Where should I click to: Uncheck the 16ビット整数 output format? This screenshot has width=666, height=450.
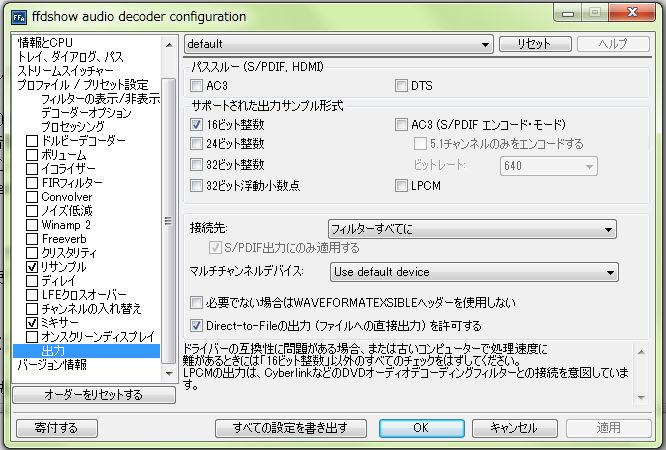(196, 125)
